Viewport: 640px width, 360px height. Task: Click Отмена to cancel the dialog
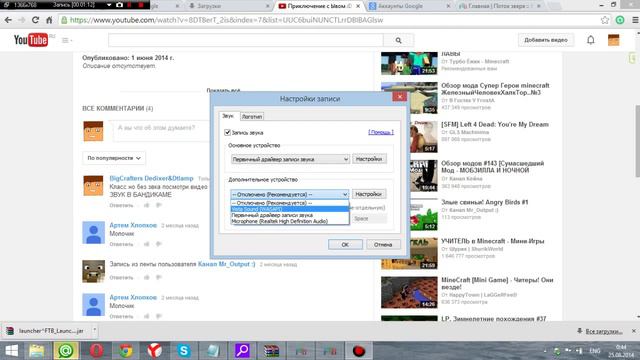383,244
